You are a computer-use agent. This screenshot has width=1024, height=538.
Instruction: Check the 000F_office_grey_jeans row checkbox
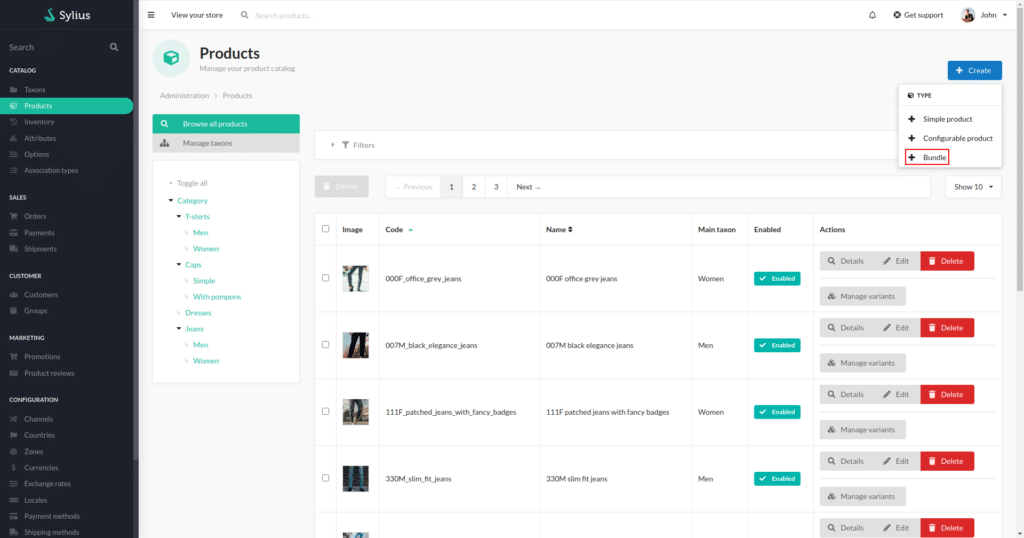325,278
